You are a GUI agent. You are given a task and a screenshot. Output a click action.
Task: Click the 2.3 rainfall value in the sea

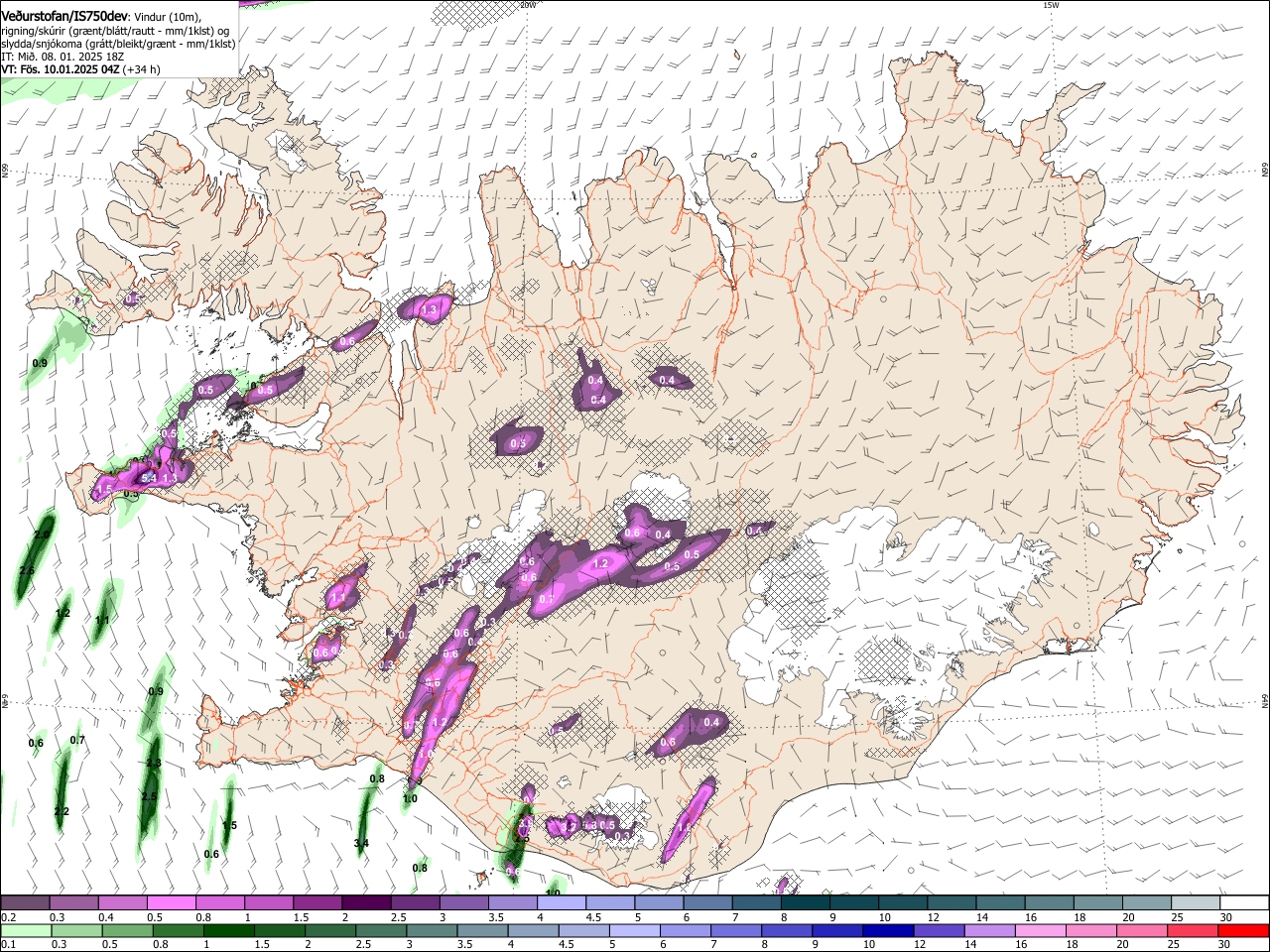(x=153, y=764)
